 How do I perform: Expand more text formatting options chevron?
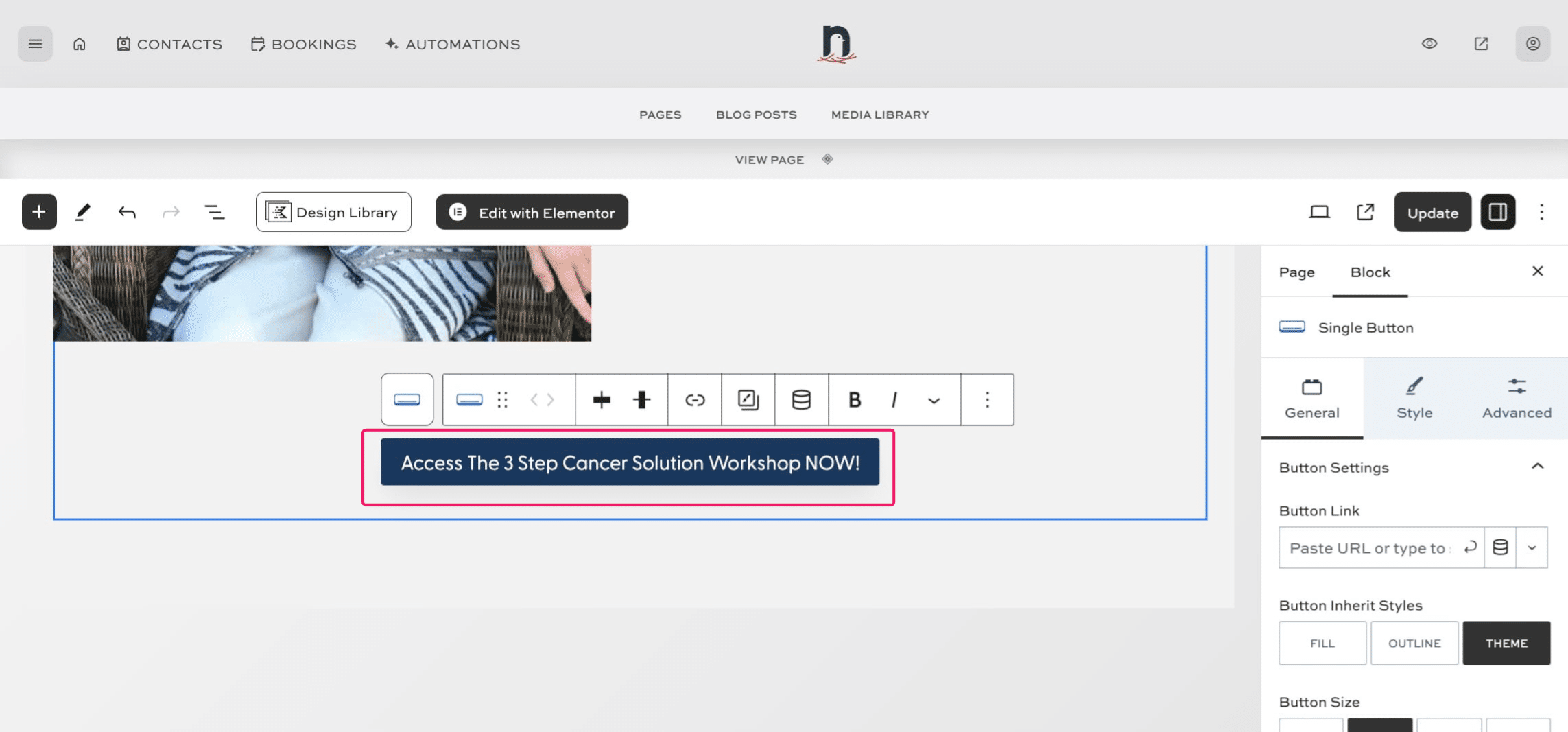934,401
